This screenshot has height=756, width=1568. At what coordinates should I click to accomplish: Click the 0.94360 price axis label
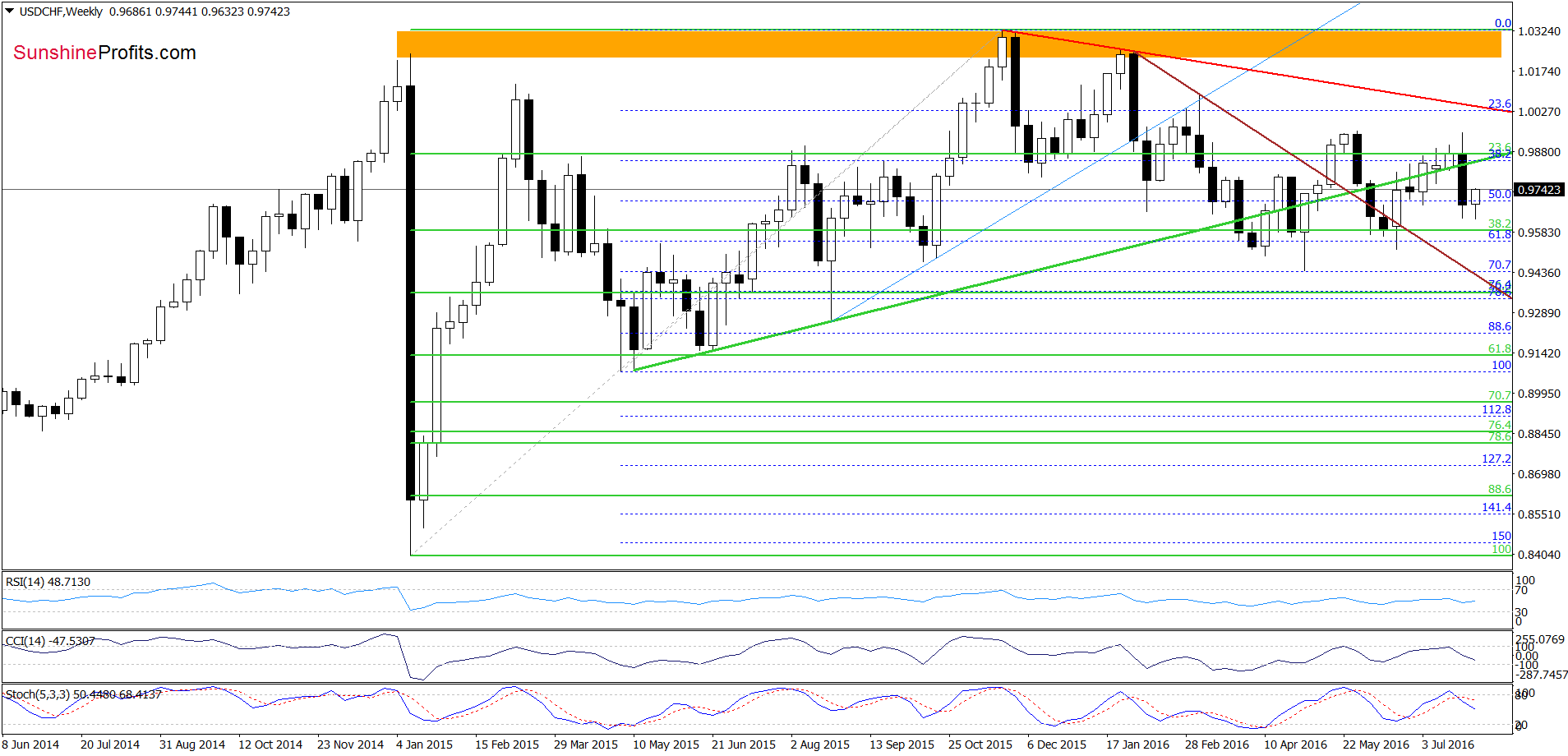pyautogui.click(x=1538, y=273)
